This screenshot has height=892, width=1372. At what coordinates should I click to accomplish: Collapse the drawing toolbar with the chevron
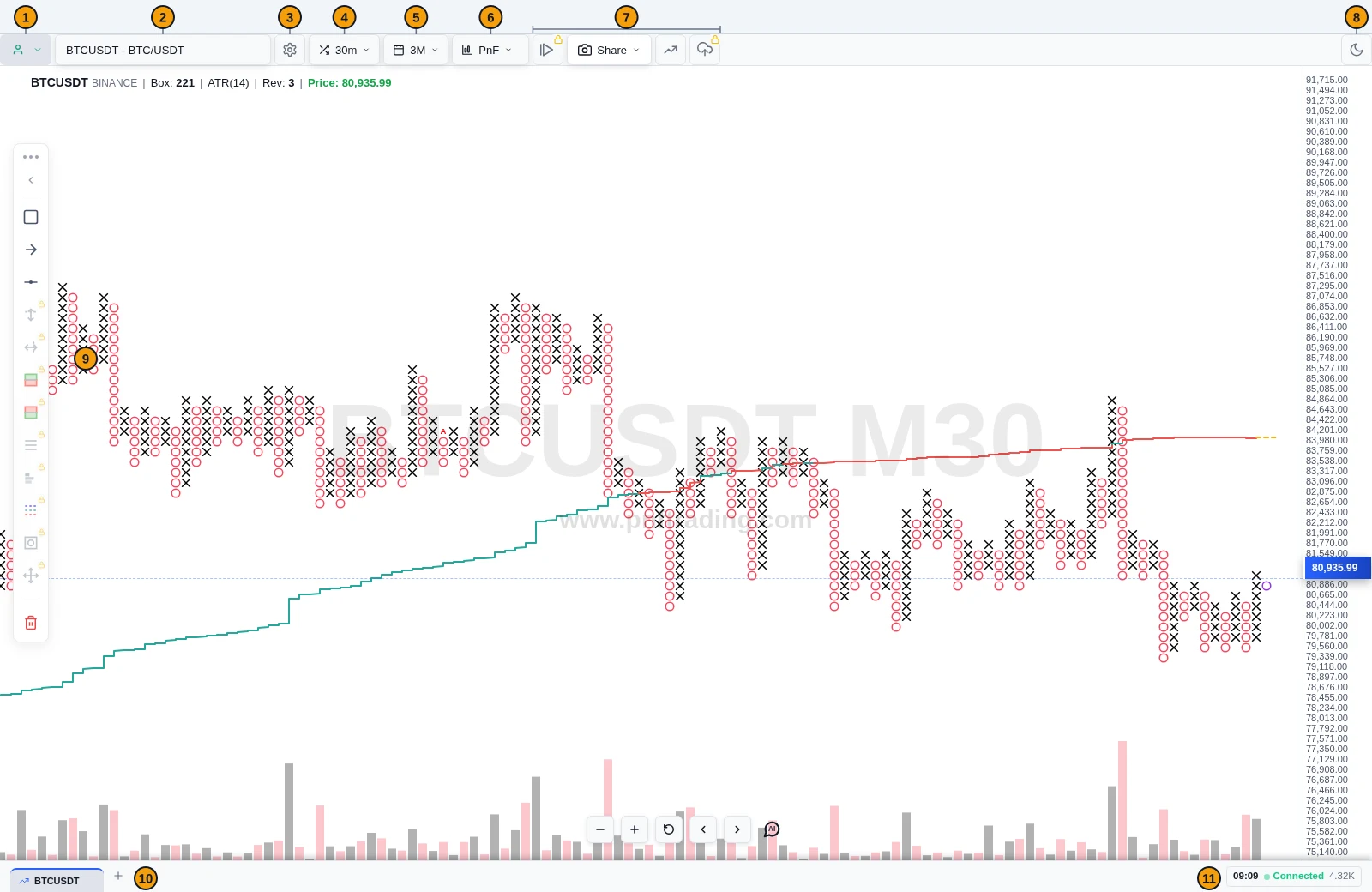[x=31, y=180]
